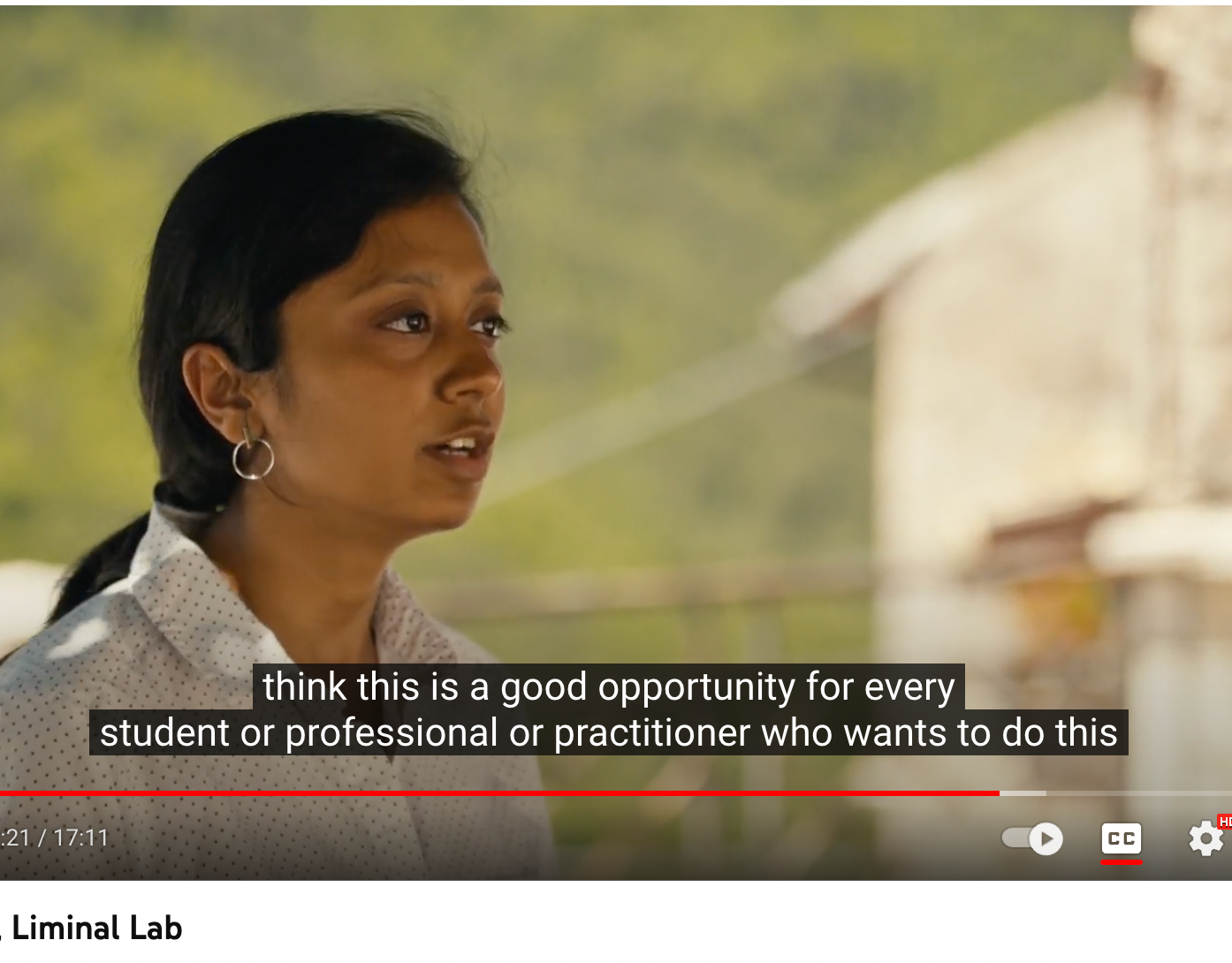Click the current time before the slash
This screenshot has width=1232, height=963.
(x=15, y=838)
